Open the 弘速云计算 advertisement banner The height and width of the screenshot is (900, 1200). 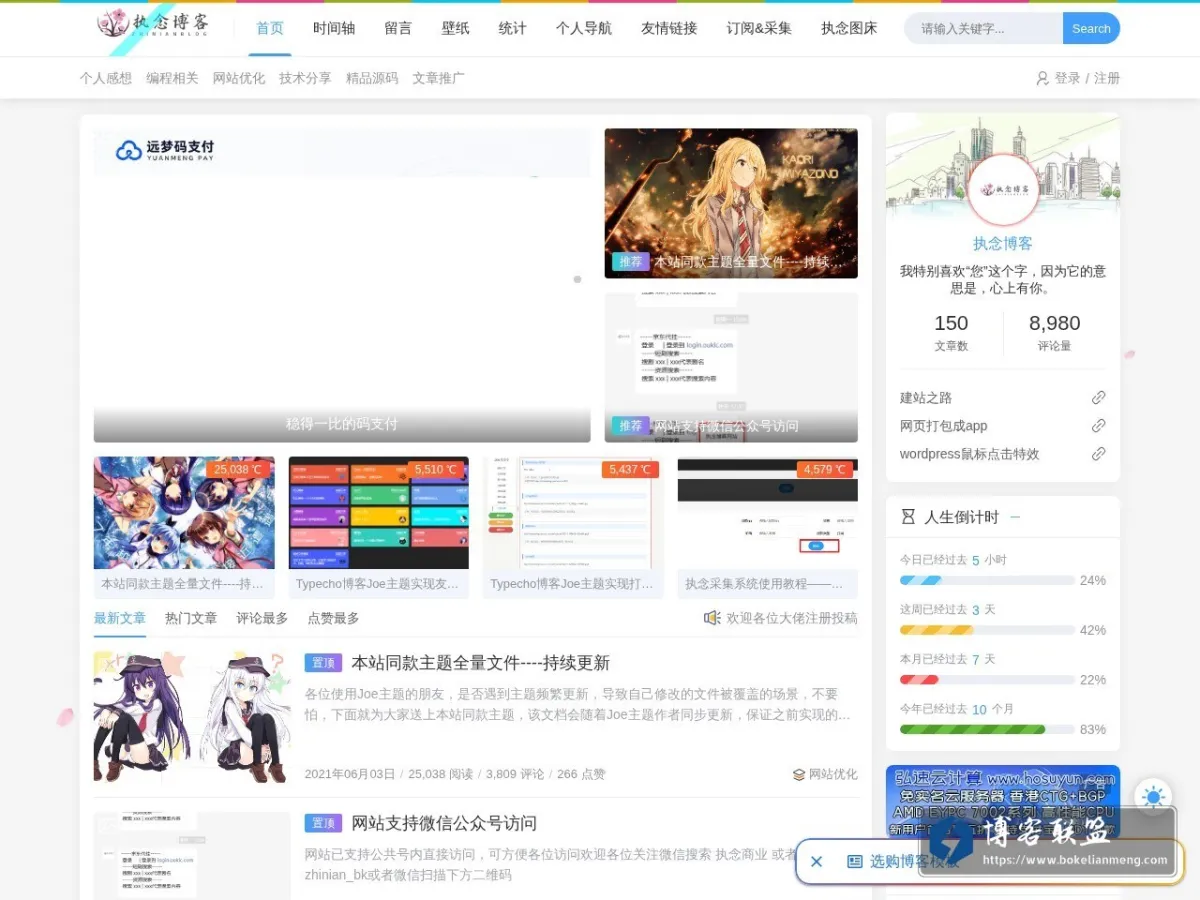coord(1003,800)
